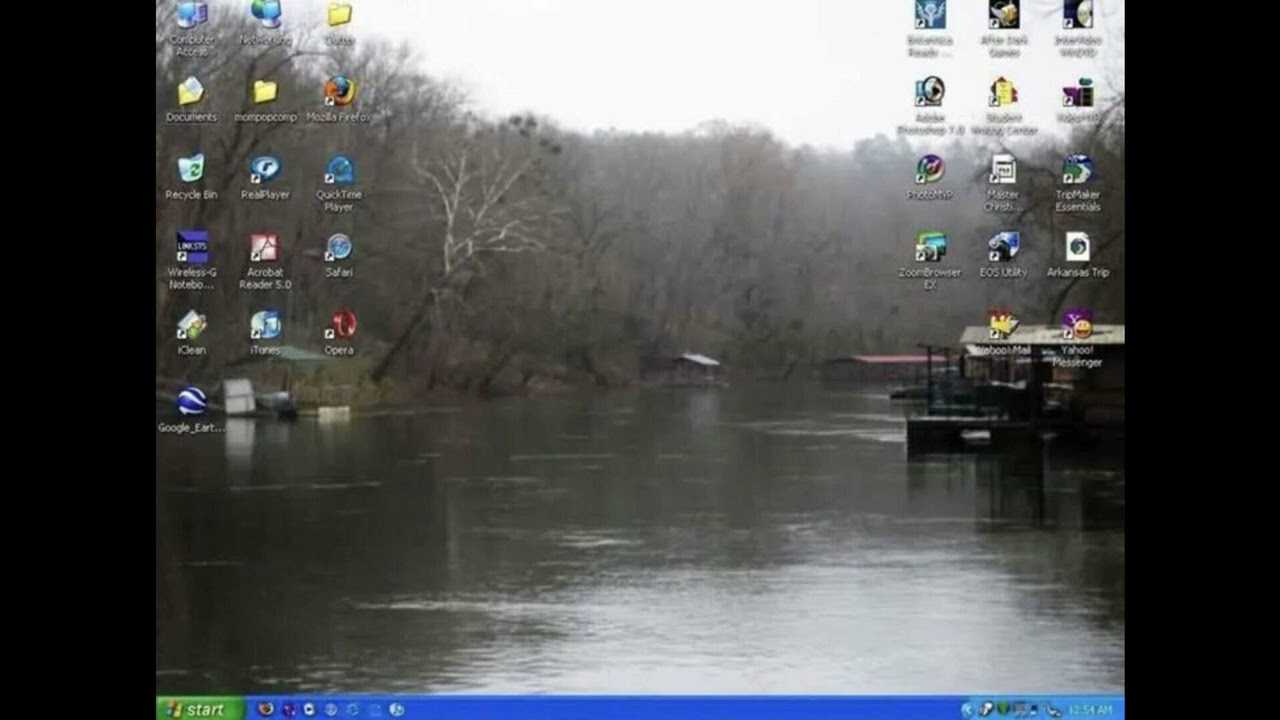The height and width of the screenshot is (720, 1280).
Task: Select the ZoomBrowser EX shortcut
Action: [x=930, y=260]
